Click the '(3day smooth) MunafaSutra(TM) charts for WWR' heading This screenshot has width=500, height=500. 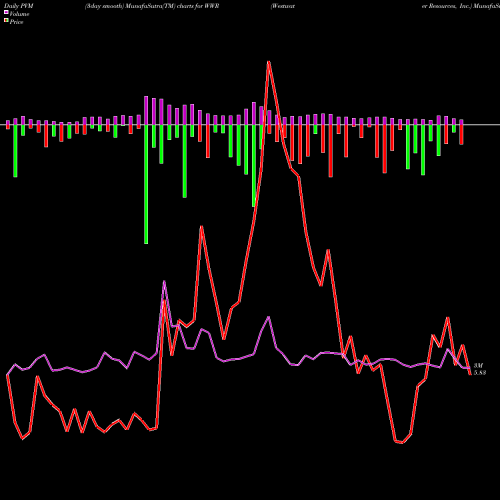[152, 6]
